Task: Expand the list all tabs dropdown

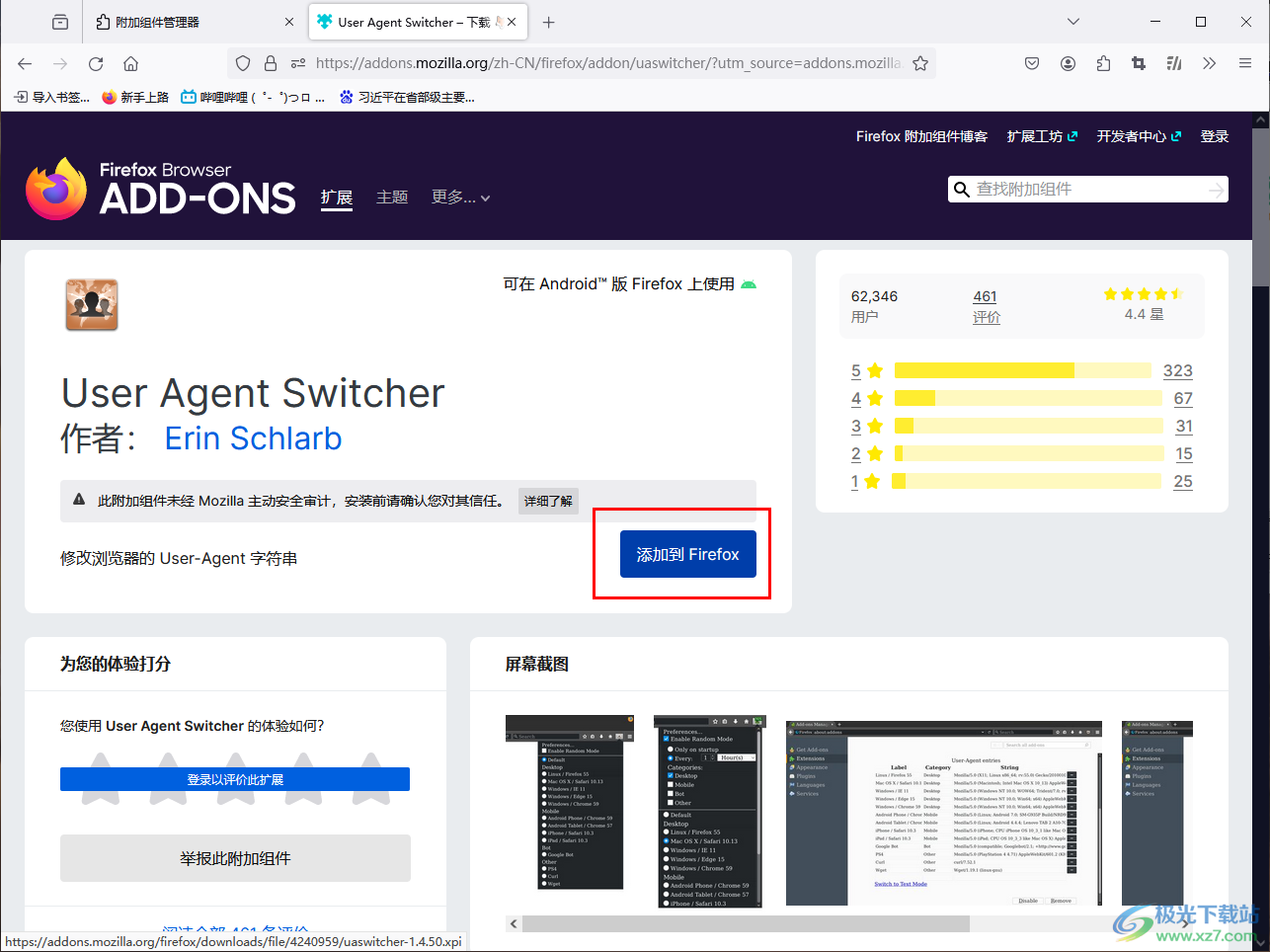Action: click(1073, 22)
